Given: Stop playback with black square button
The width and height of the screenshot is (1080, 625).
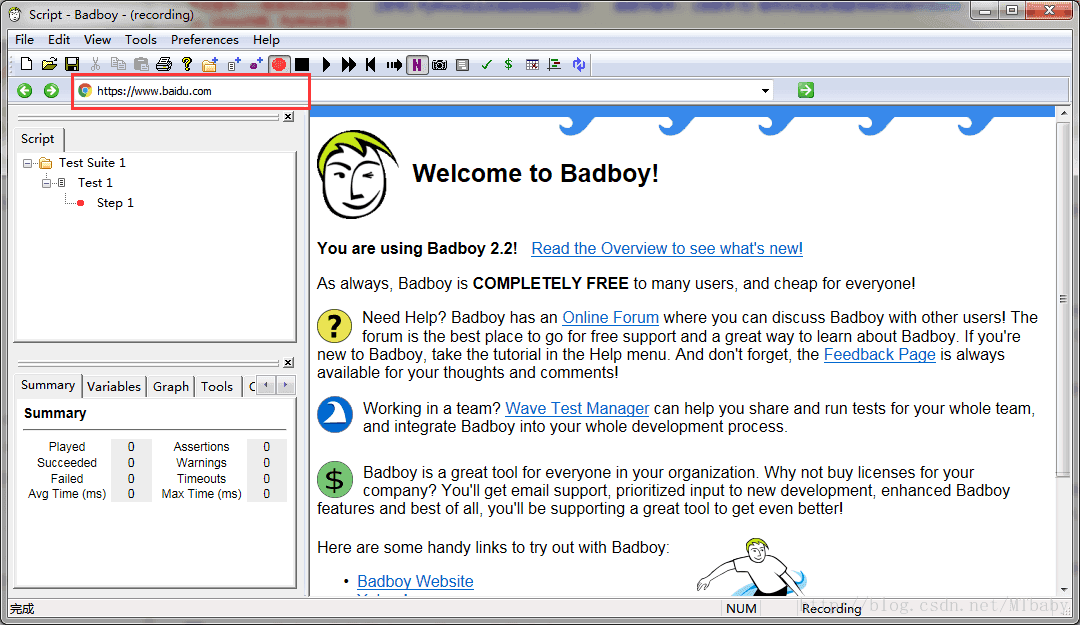Looking at the screenshot, I should coord(302,64).
